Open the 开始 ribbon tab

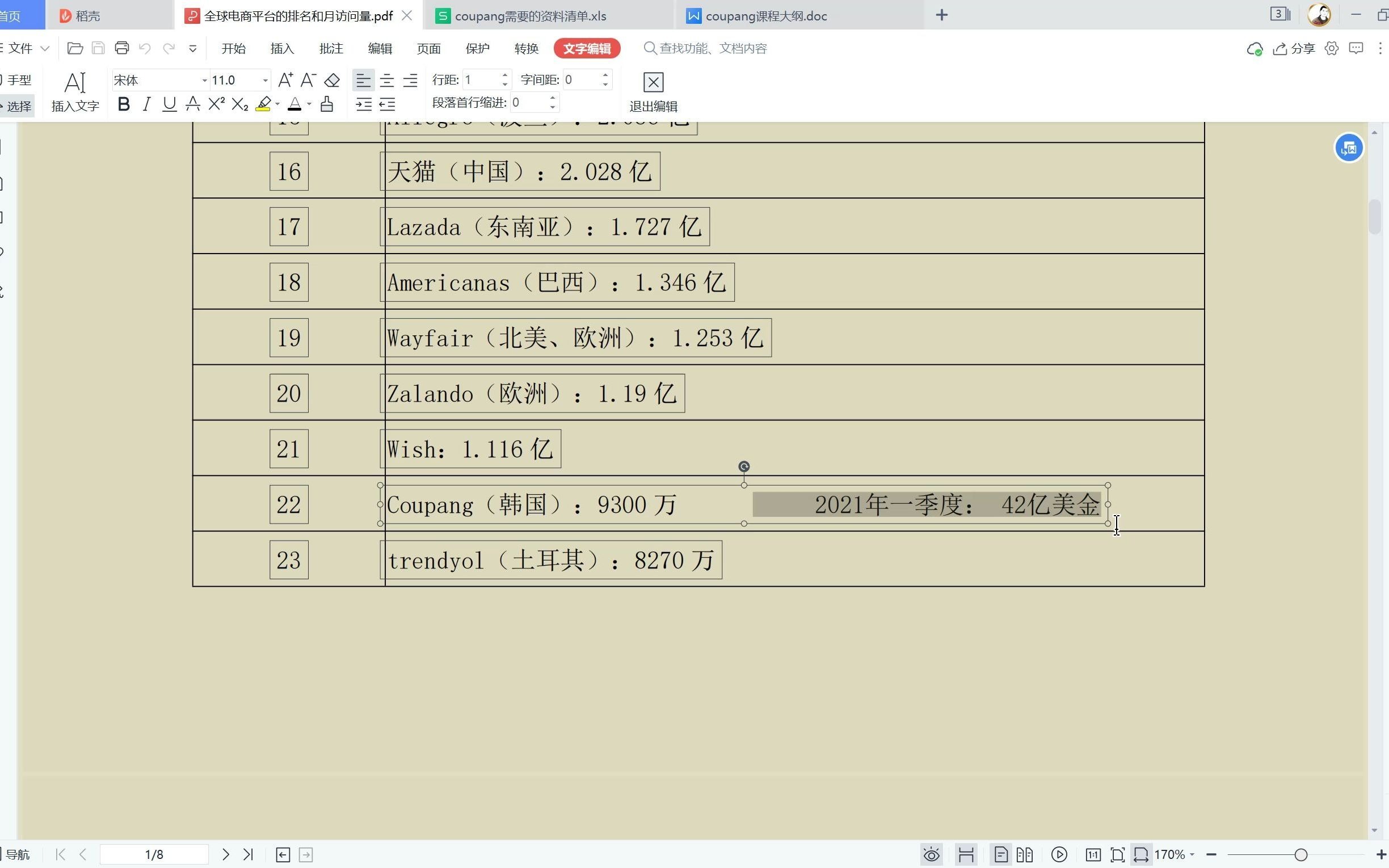click(x=234, y=48)
